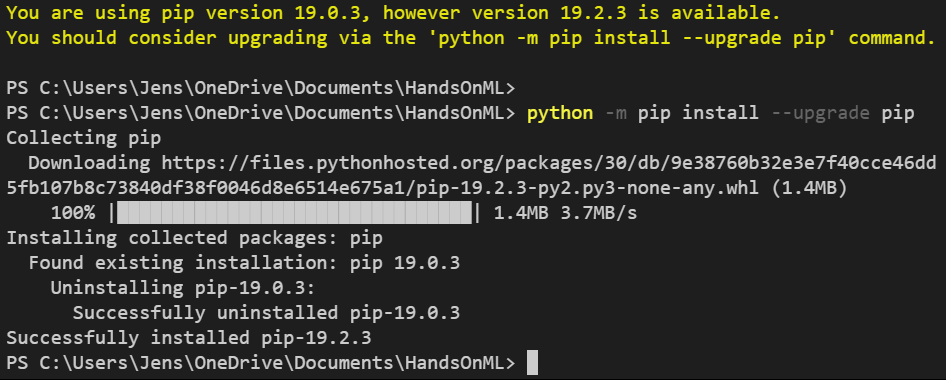Click the empty PS prompt line
This screenshot has height=380, width=946.
[261, 88]
